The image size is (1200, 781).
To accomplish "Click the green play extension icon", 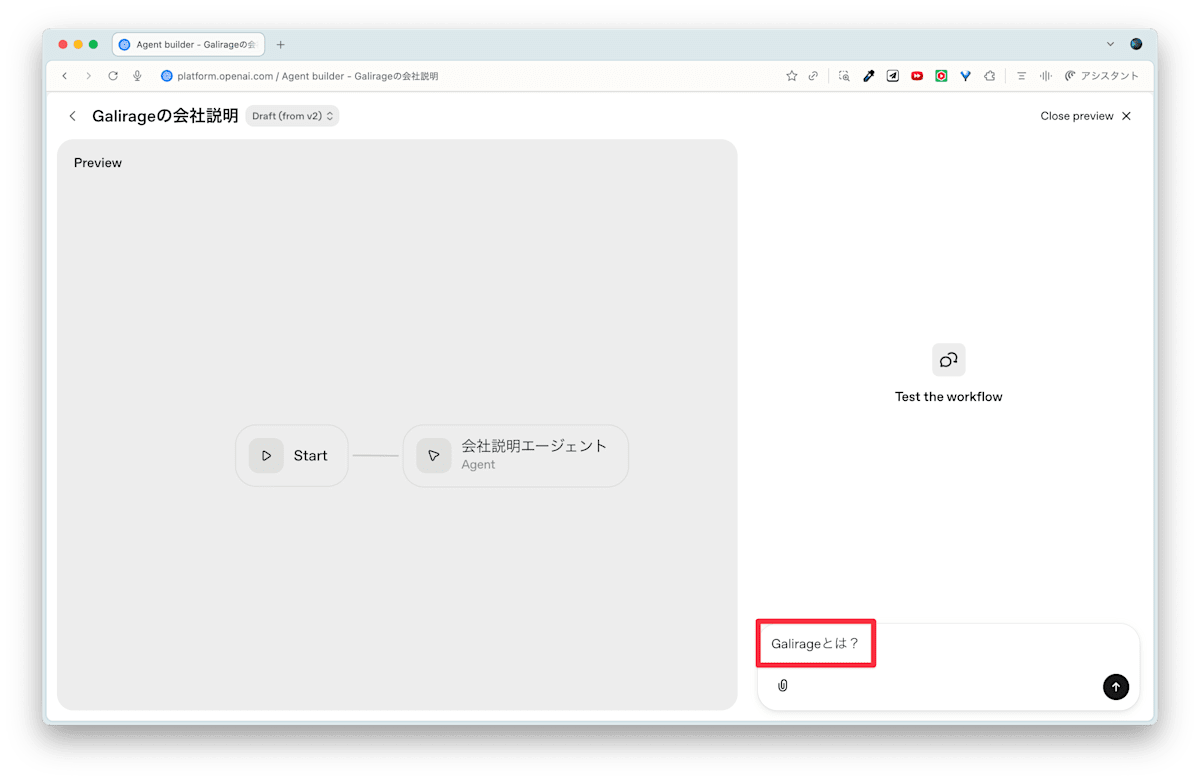I will coord(941,76).
